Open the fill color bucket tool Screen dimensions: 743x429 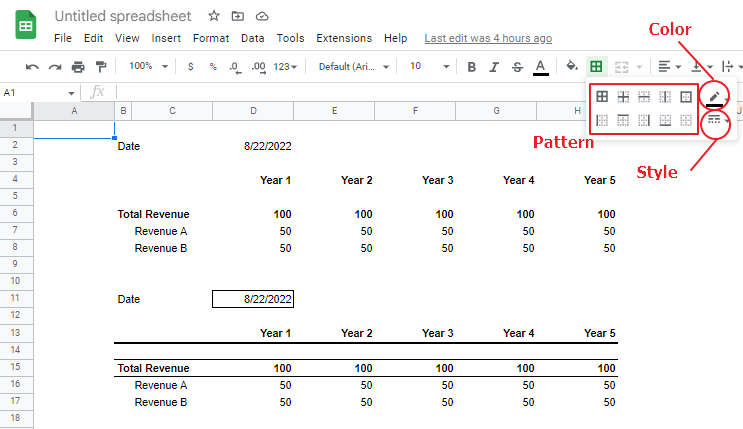(572, 66)
